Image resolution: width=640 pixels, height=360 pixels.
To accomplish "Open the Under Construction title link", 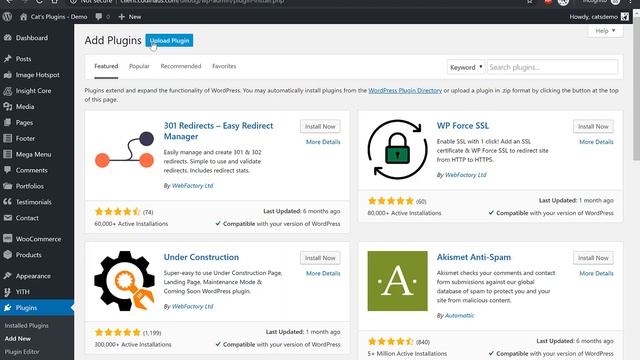I will pos(201,257).
